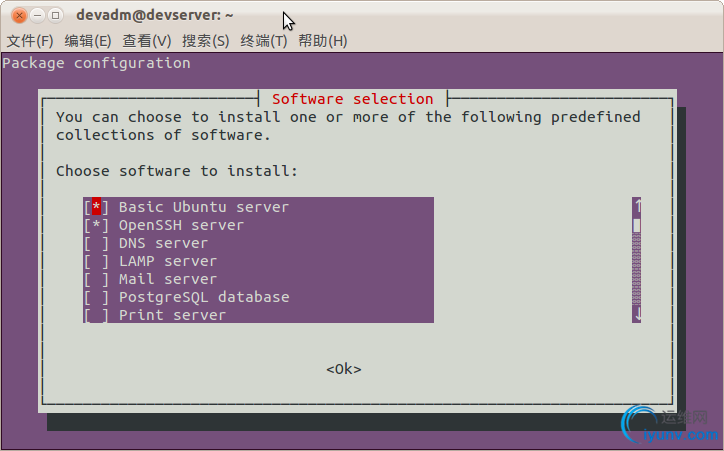Enable the Print server checkbox
Screen dimensions: 724x451
pos(96,315)
